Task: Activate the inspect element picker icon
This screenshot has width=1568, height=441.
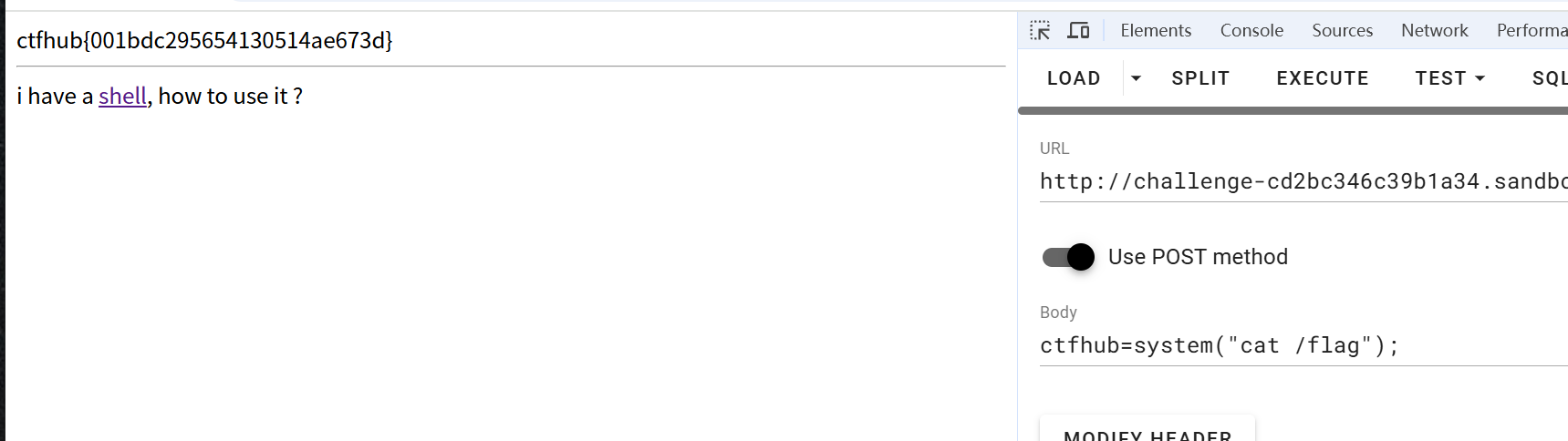Action: point(1040,30)
